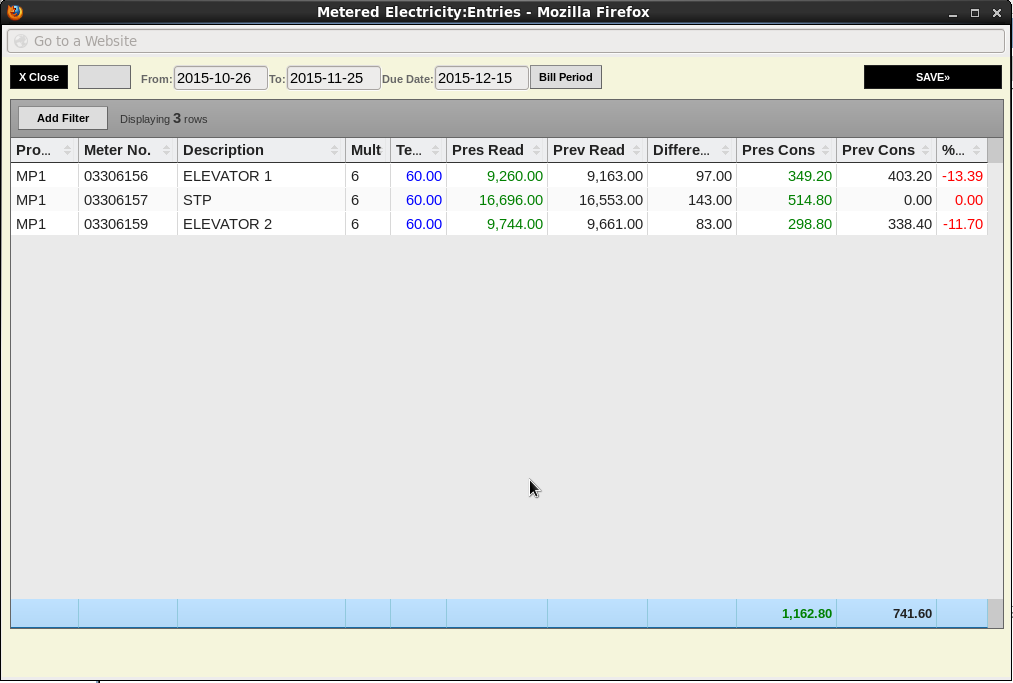Open the Bill Period selector

pyautogui.click(x=565, y=77)
